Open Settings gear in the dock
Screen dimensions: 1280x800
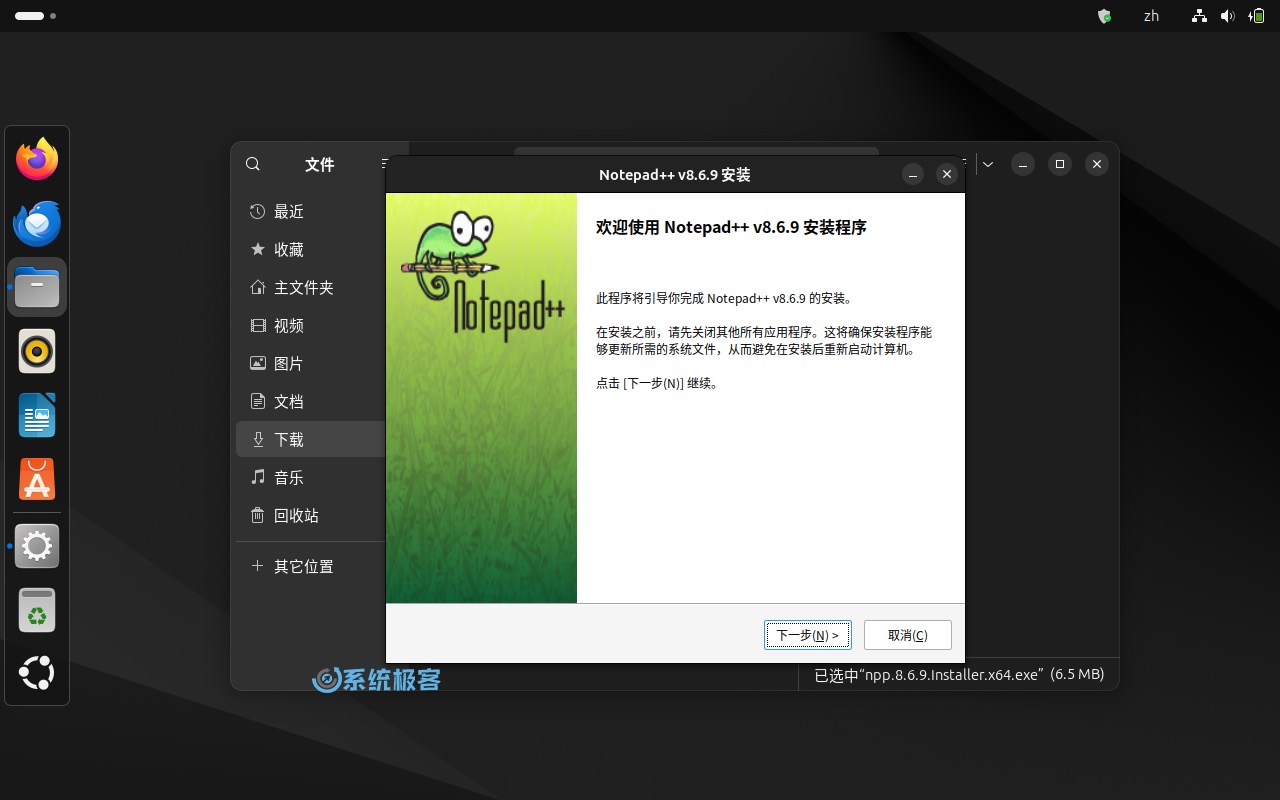pyautogui.click(x=37, y=546)
